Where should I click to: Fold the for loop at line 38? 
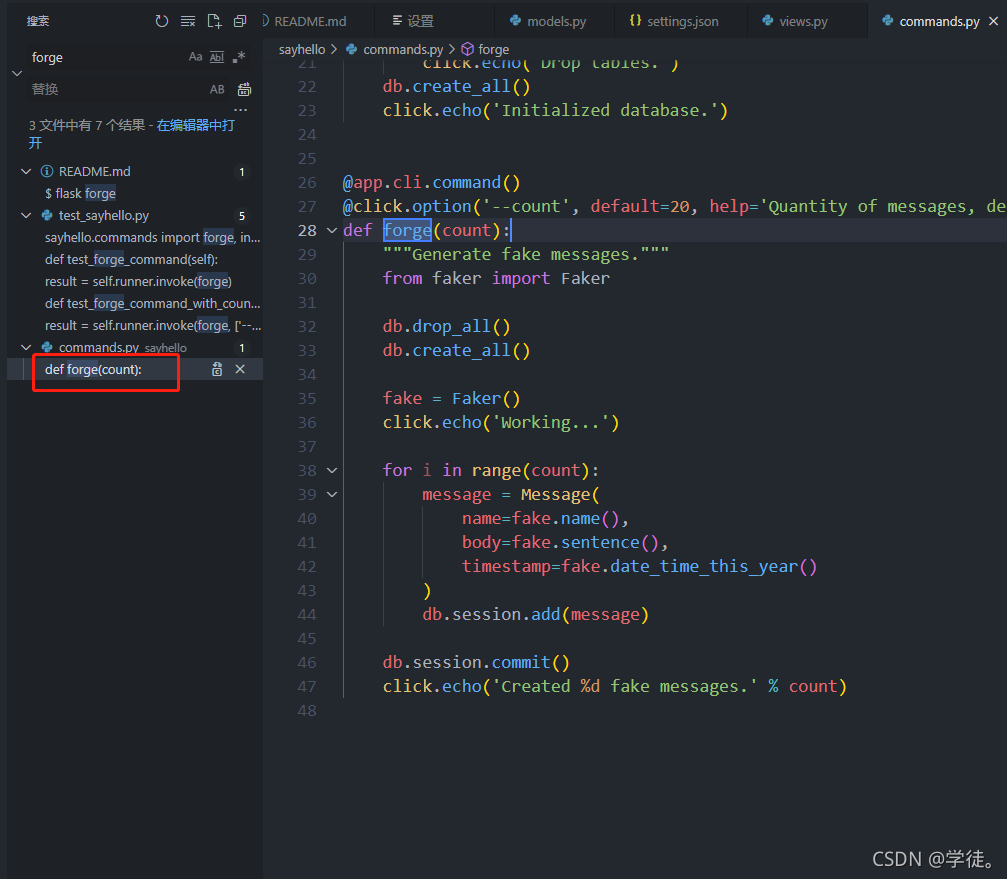click(x=332, y=471)
